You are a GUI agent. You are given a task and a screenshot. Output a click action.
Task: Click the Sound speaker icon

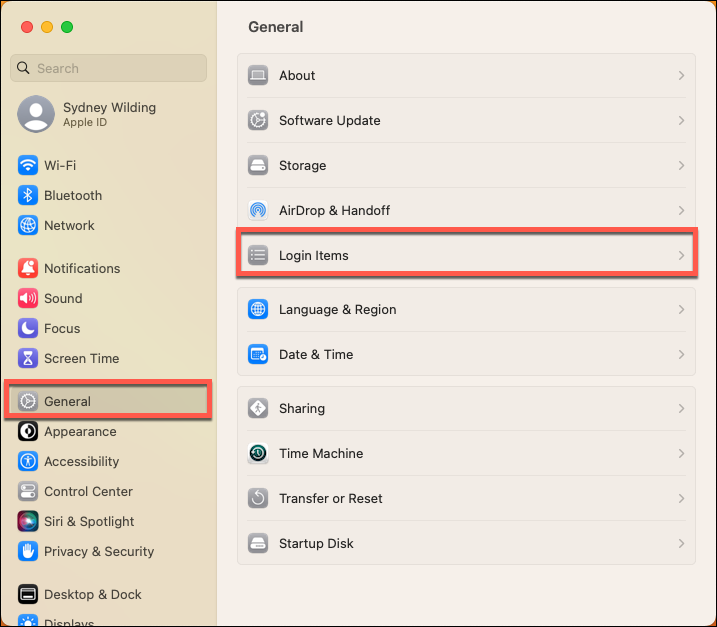pos(28,298)
